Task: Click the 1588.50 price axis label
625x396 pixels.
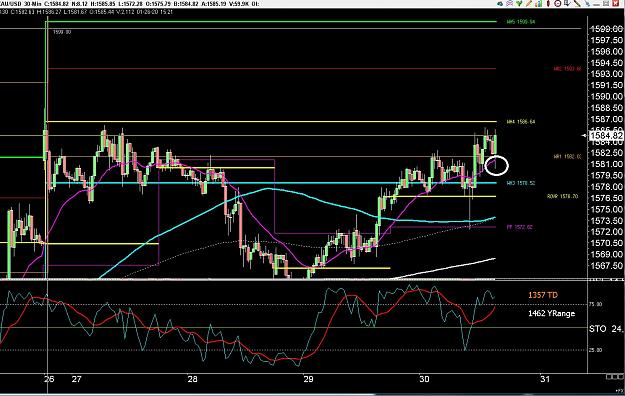Action: click(x=606, y=108)
